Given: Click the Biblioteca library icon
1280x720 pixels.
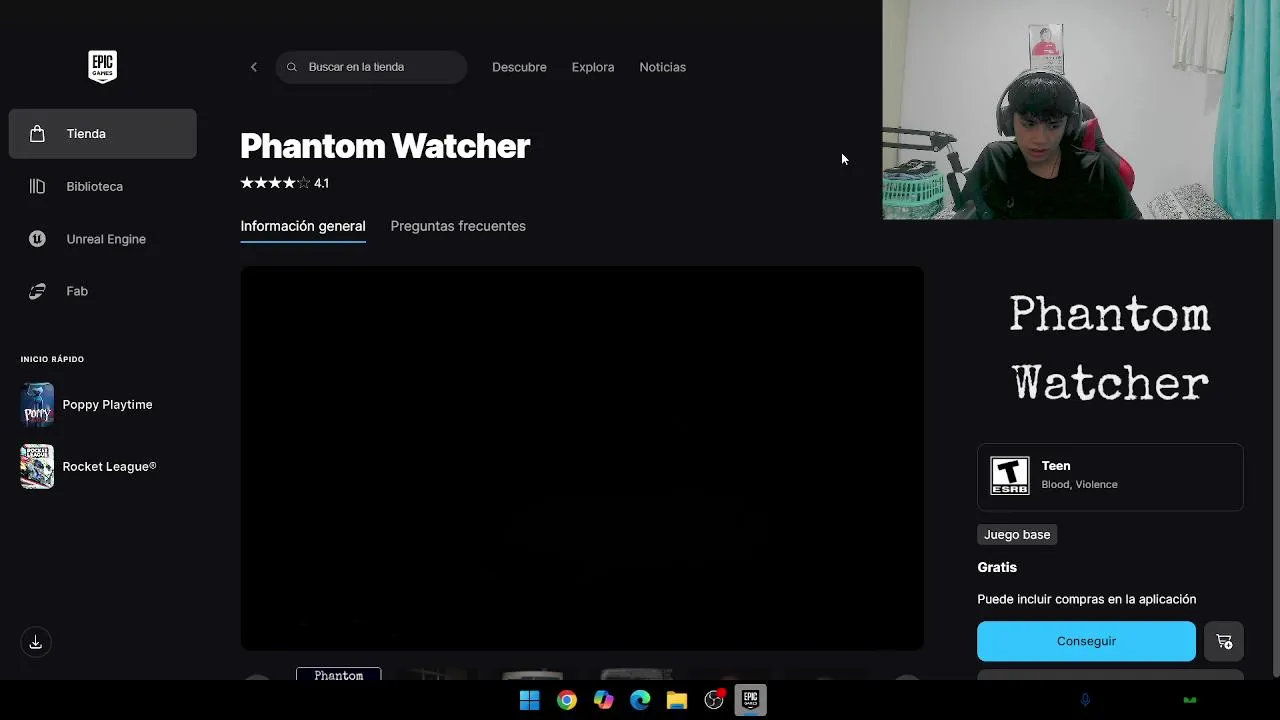Looking at the screenshot, I should pos(37,187).
